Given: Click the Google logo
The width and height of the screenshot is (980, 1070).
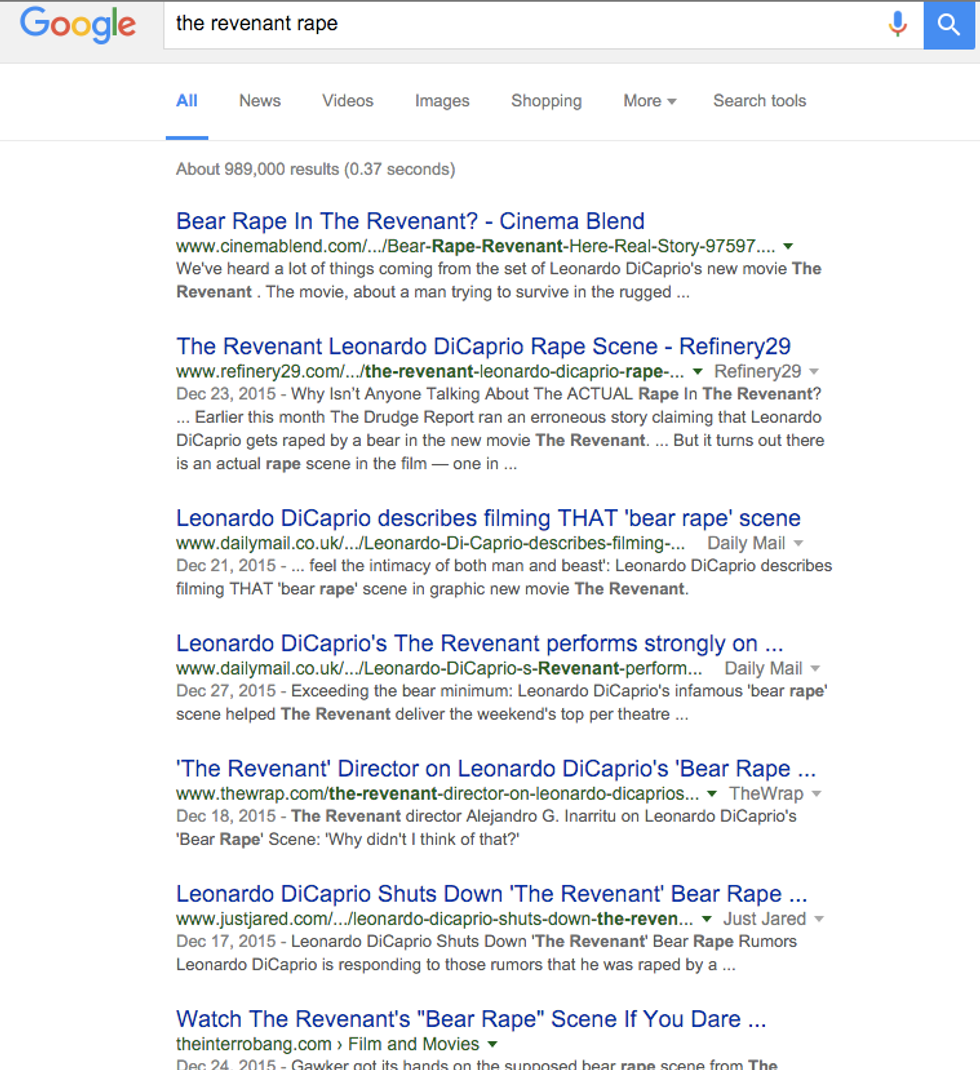Looking at the screenshot, I should coord(77,24).
